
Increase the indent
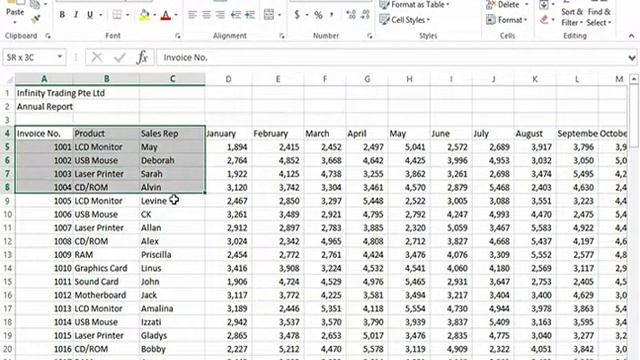pos(250,15)
